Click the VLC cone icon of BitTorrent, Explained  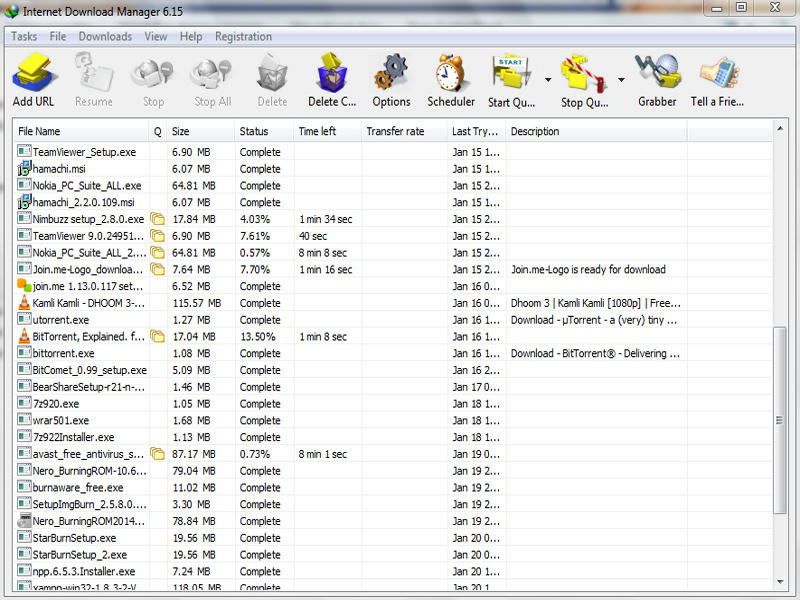pyautogui.click(x=24, y=336)
